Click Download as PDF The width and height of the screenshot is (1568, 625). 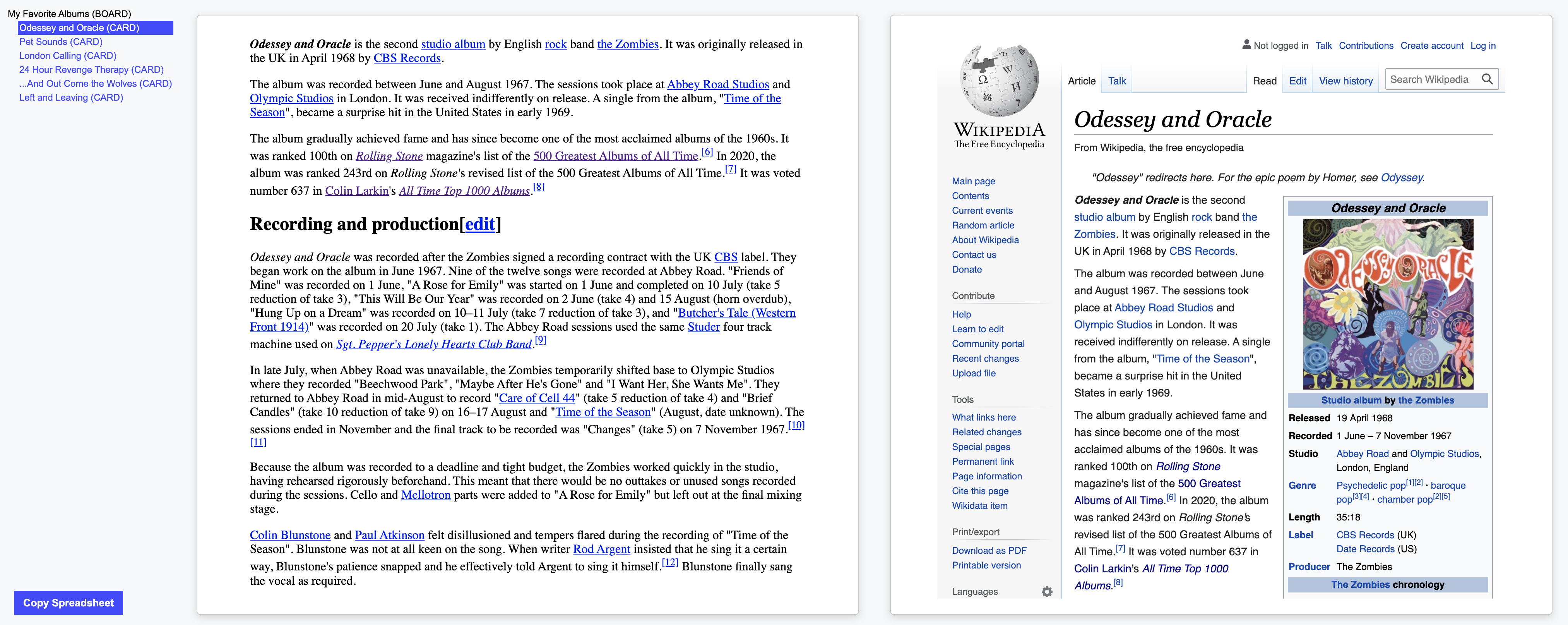pyautogui.click(x=989, y=550)
